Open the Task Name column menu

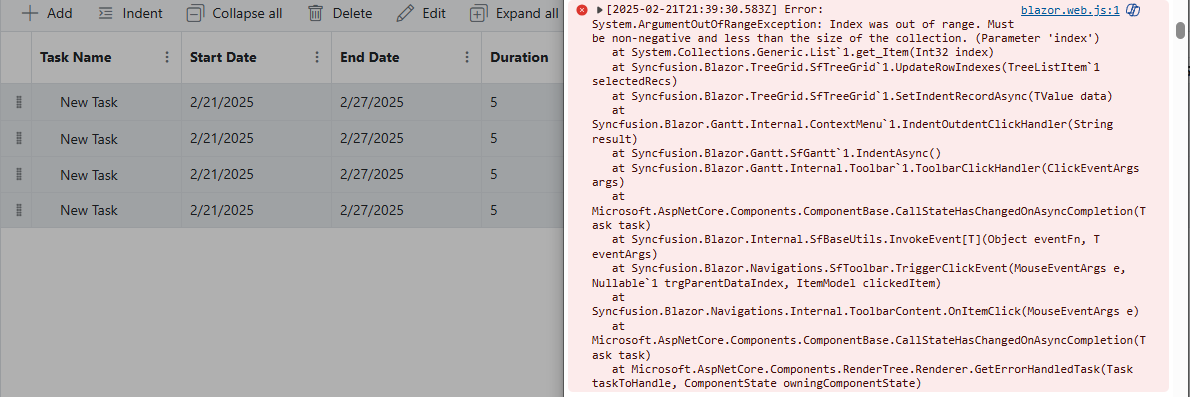(167, 58)
